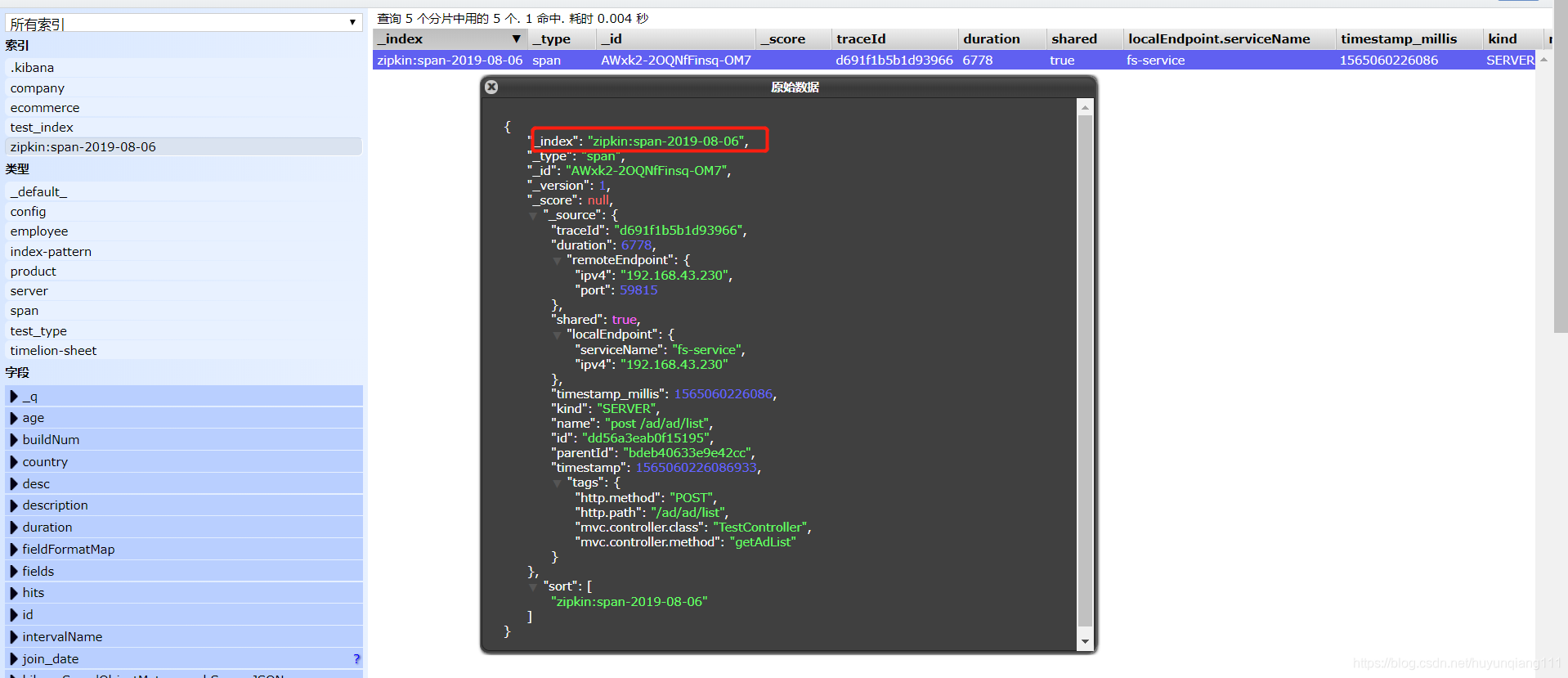Select zipkin:span-2019-08-06 in index list
Screen dimensions: 1568x678
coord(184,146)
